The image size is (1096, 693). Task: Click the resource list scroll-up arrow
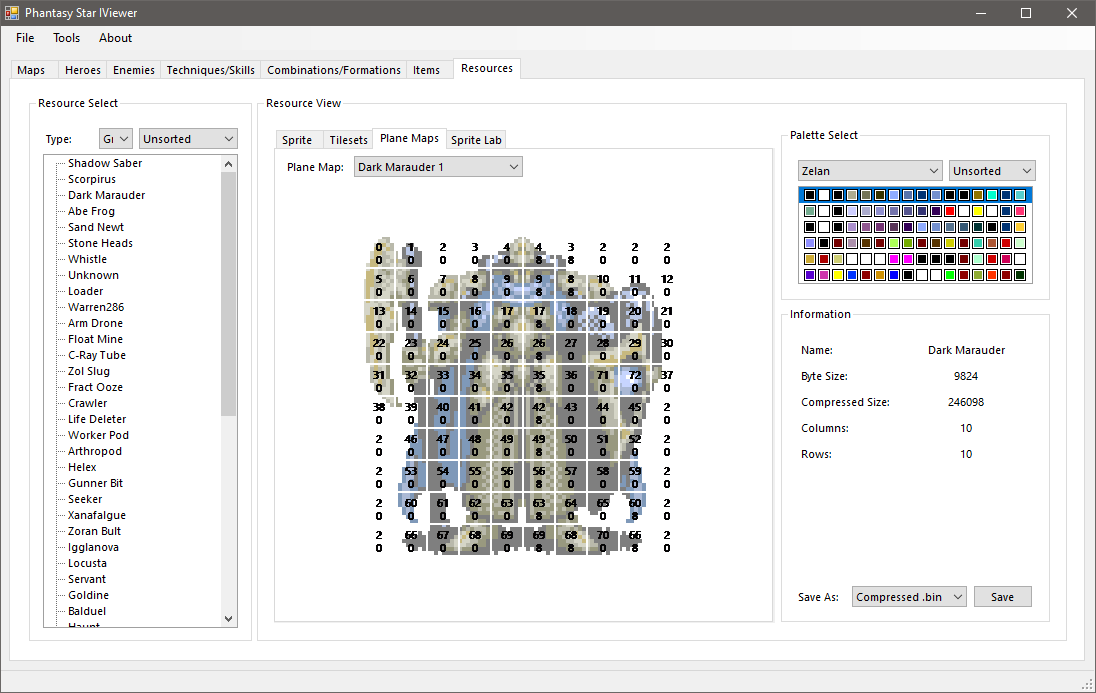tap(229, 164)
